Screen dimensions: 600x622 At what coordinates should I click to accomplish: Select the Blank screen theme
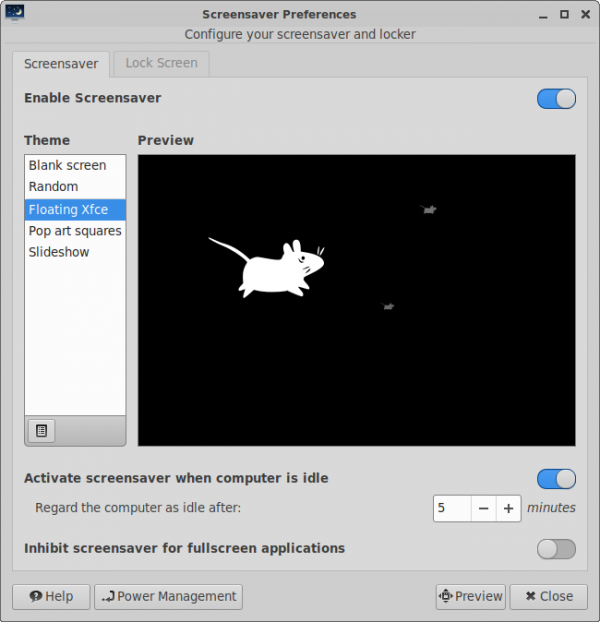pos(67,165)
